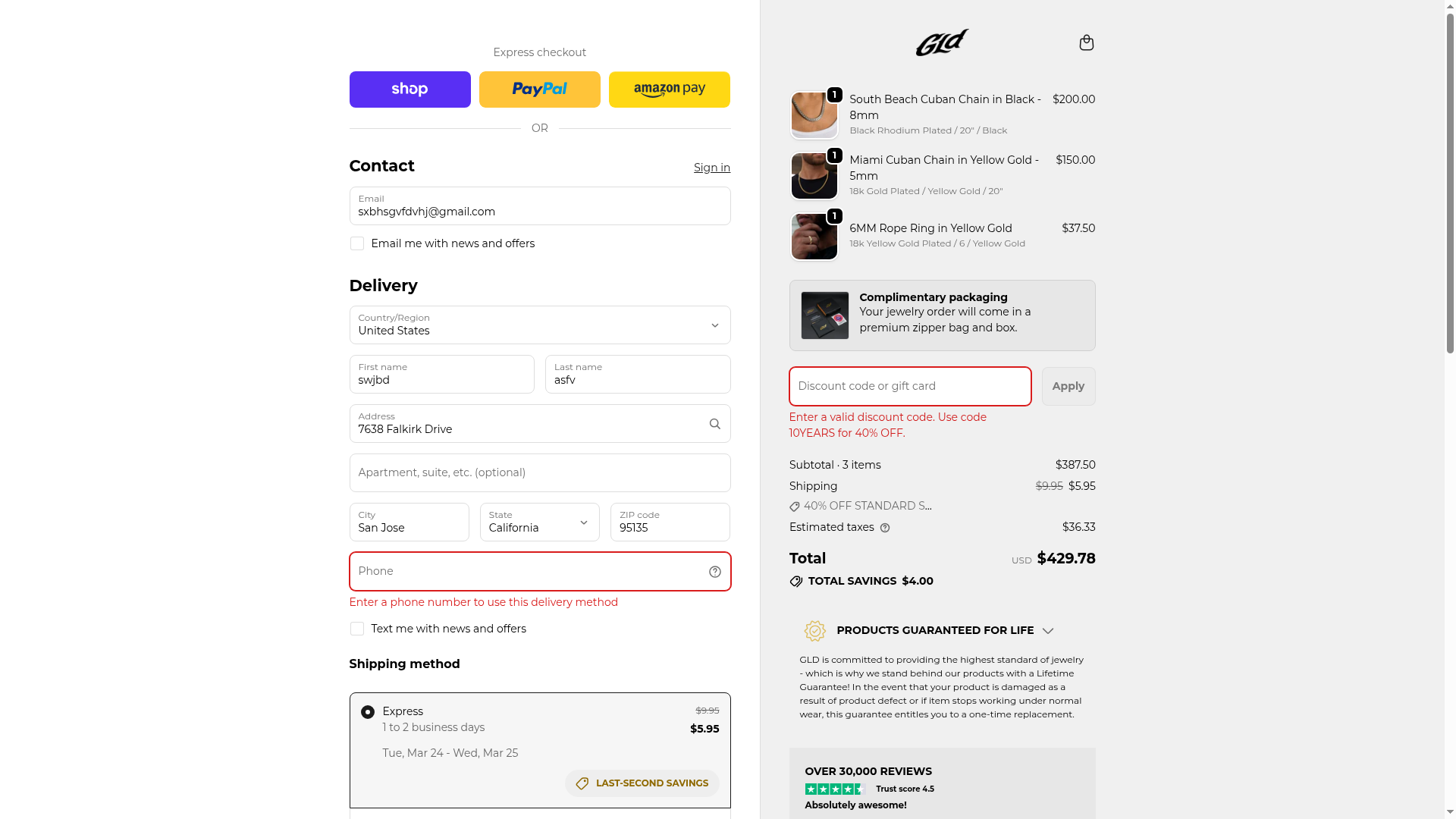Pay with Amazon Pay express button
Image resolution: width=1456 pixels, height=819 pixels.
669,89
